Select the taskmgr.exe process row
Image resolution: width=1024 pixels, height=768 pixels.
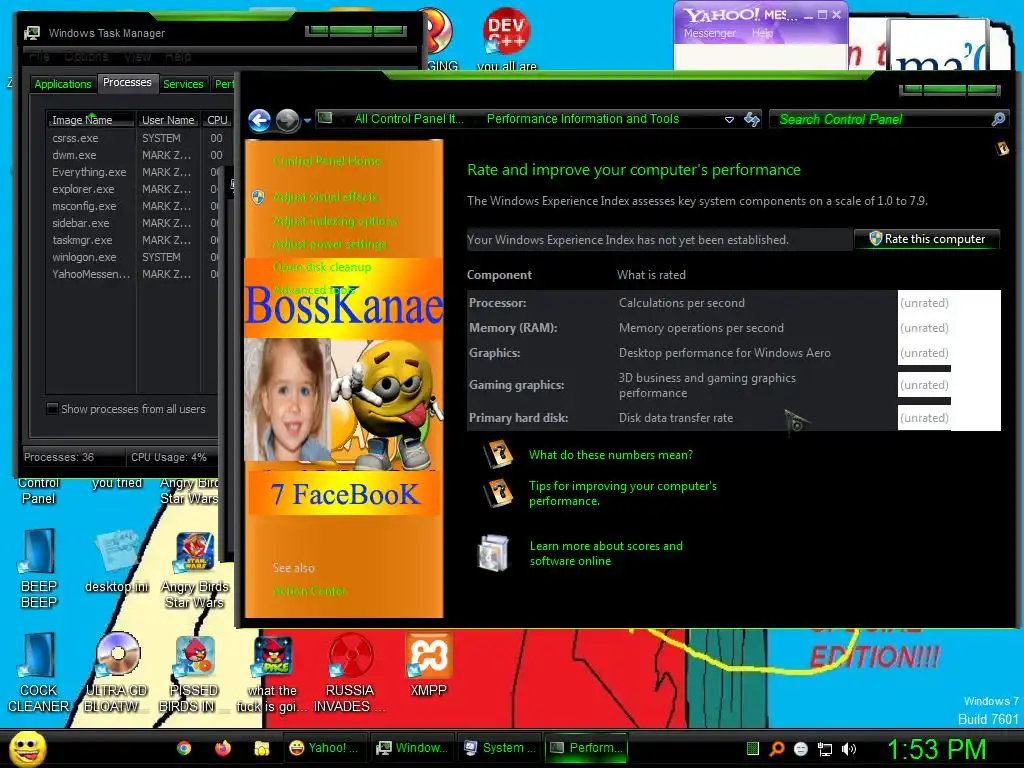pyautogui.click(x=135, y=240)
